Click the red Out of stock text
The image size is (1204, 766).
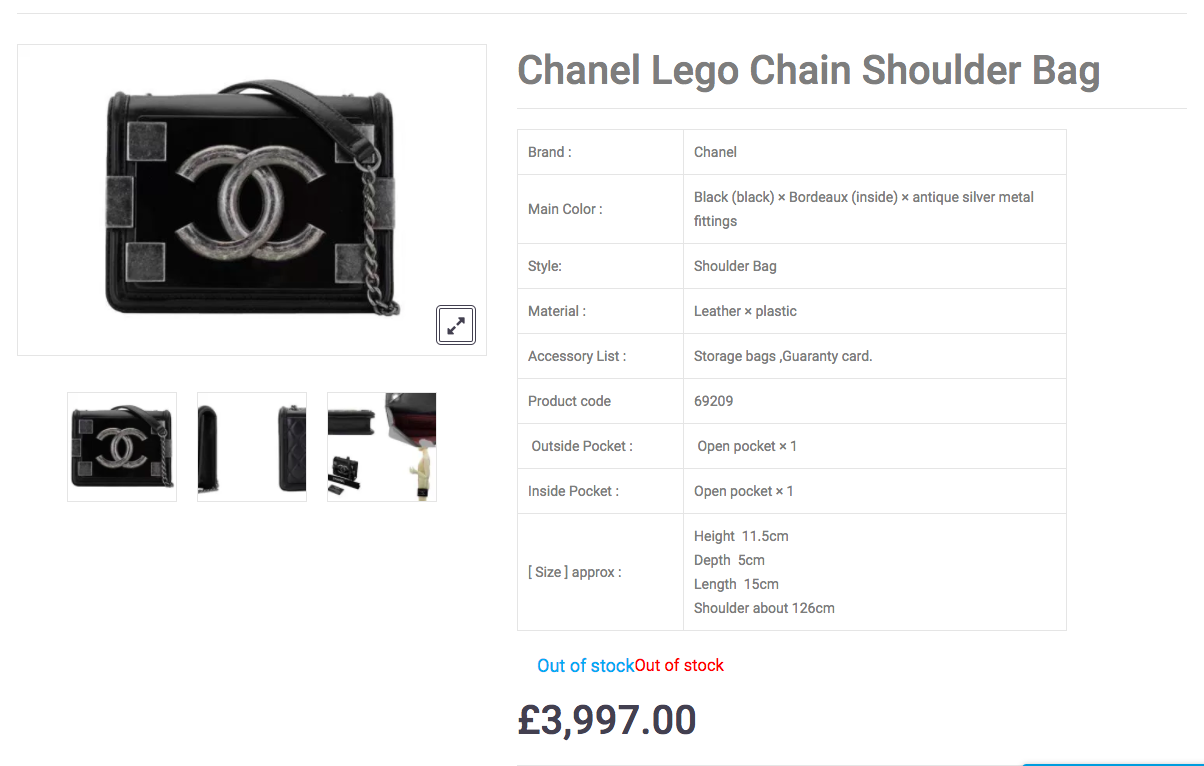[679, 666]
